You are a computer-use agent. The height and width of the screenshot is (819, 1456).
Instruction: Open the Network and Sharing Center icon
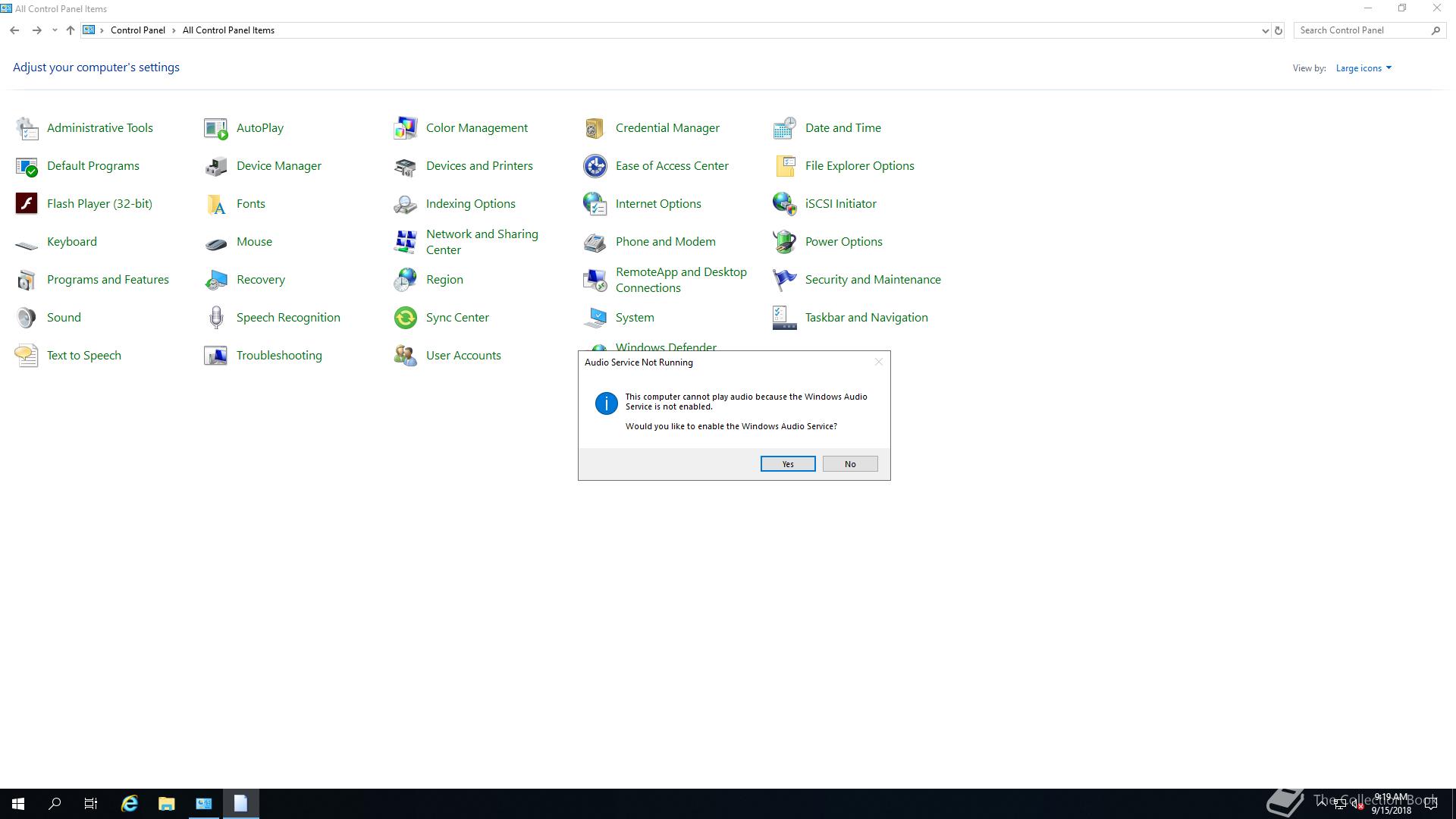coord(406,242)
